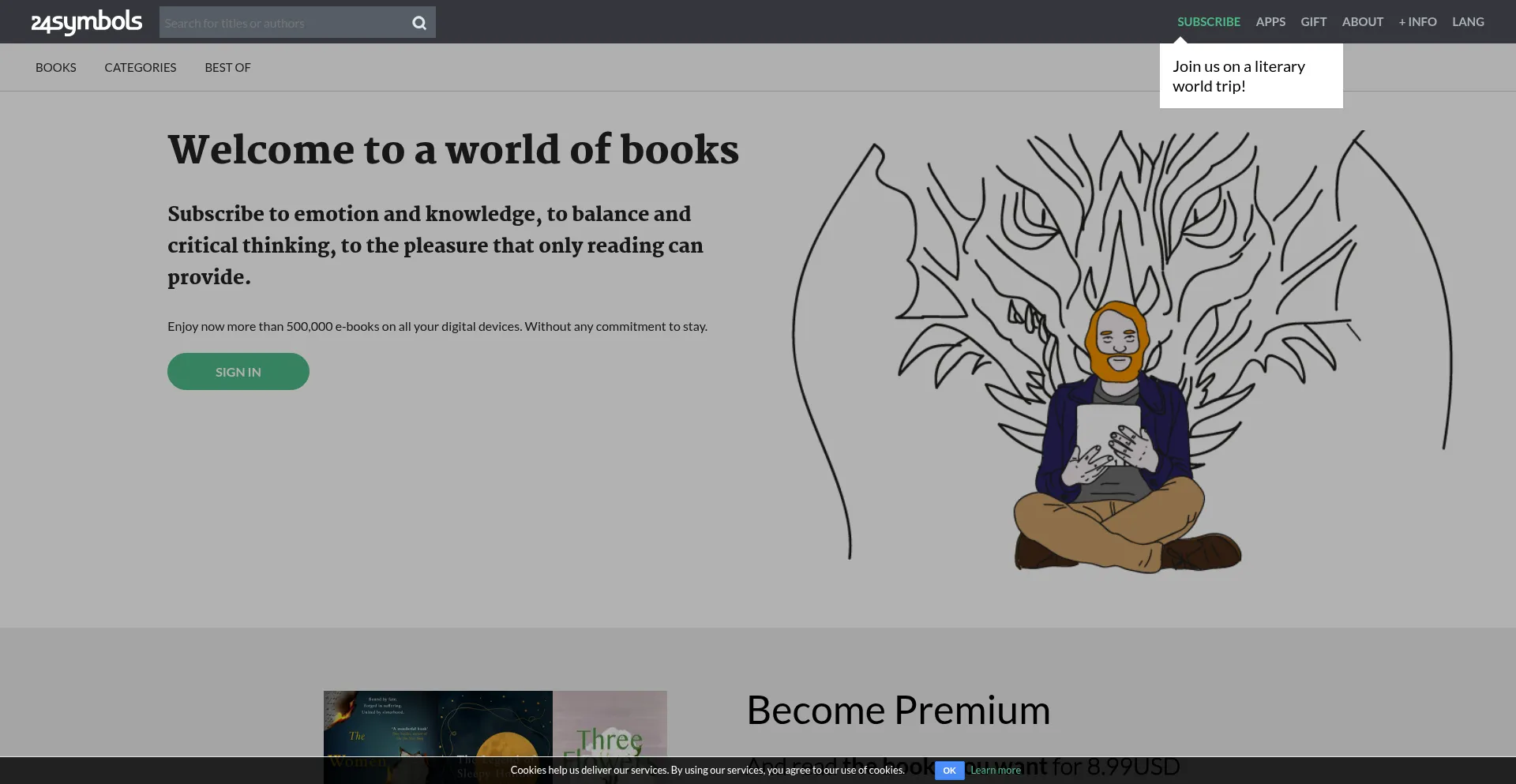
Task: Follow the Learn more cookies link
Action: (996, 771)
